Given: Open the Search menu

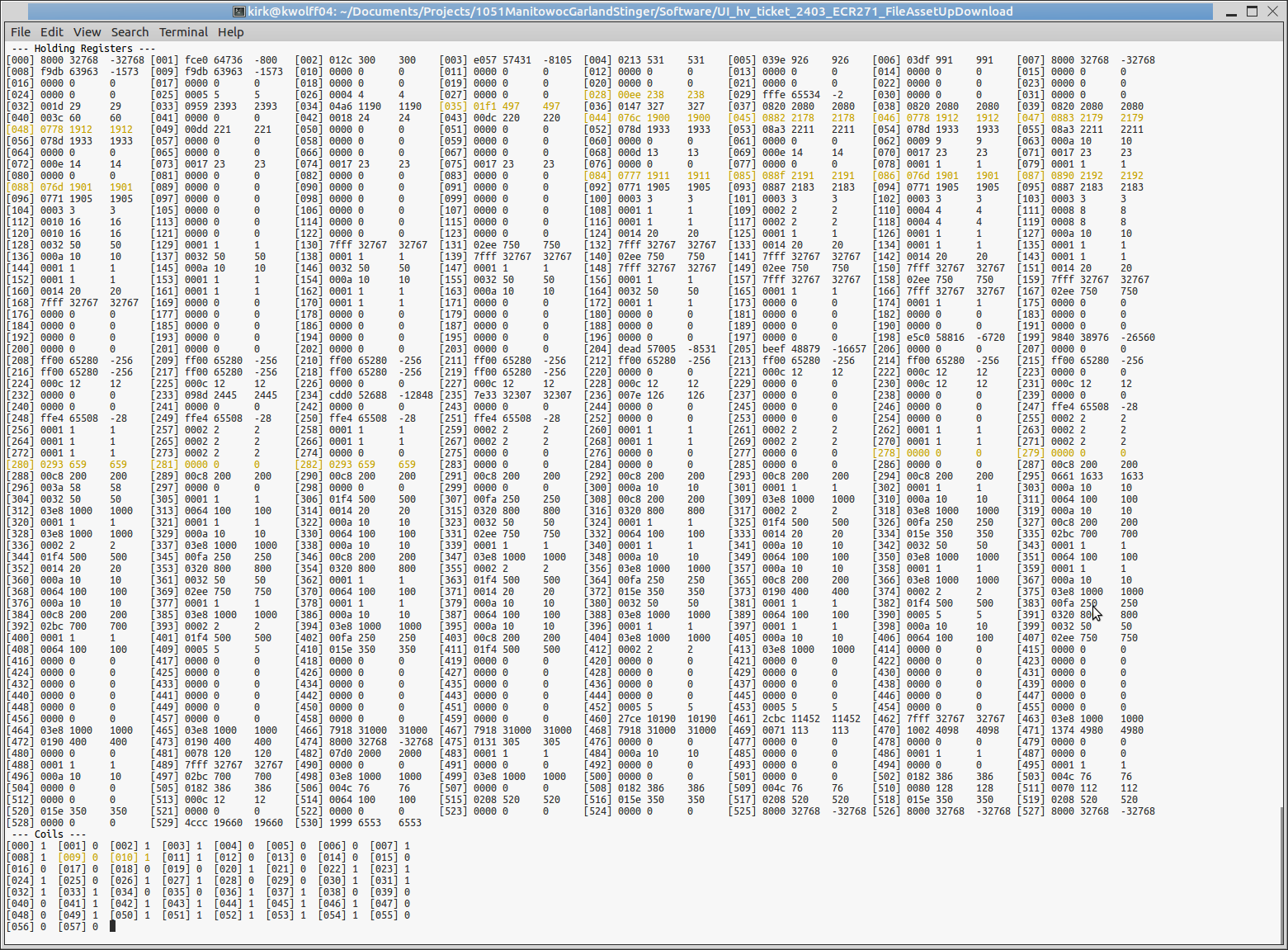Looking at the screenshot, I should 130,32.
